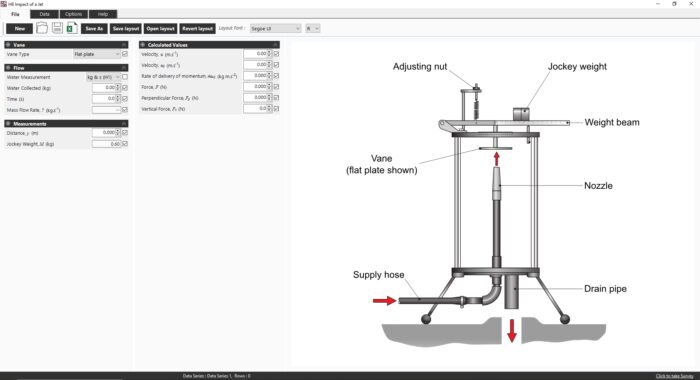Check the Water Measurement checkbox
The height and width of the screenshot is (380, 700).
pos(125,77)
